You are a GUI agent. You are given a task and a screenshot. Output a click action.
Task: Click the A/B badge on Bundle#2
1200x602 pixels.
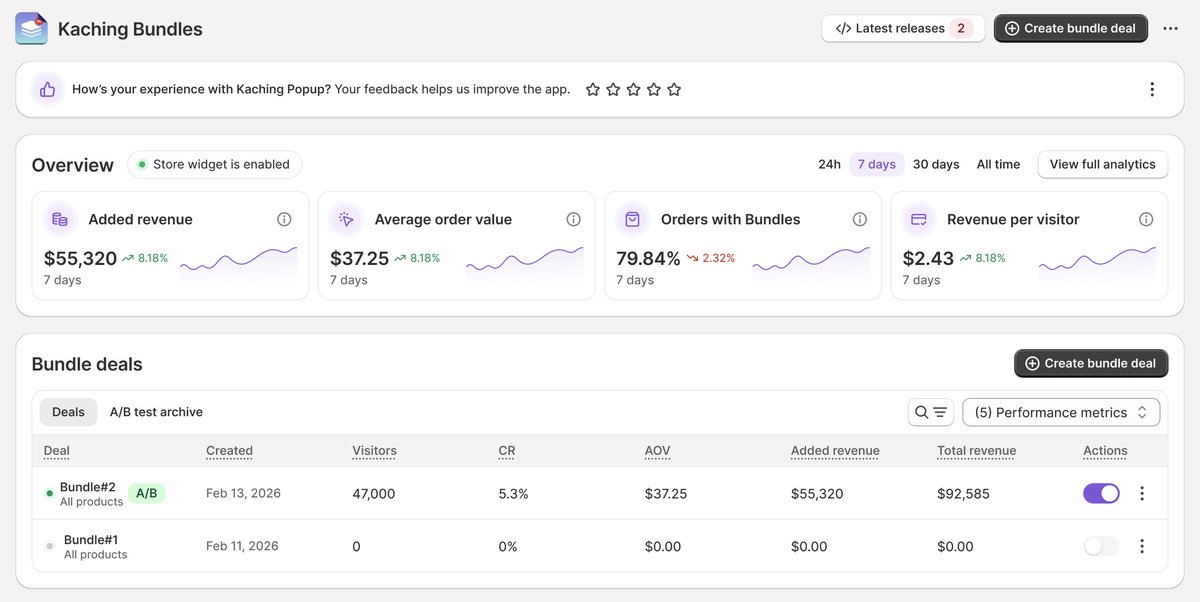147,493
